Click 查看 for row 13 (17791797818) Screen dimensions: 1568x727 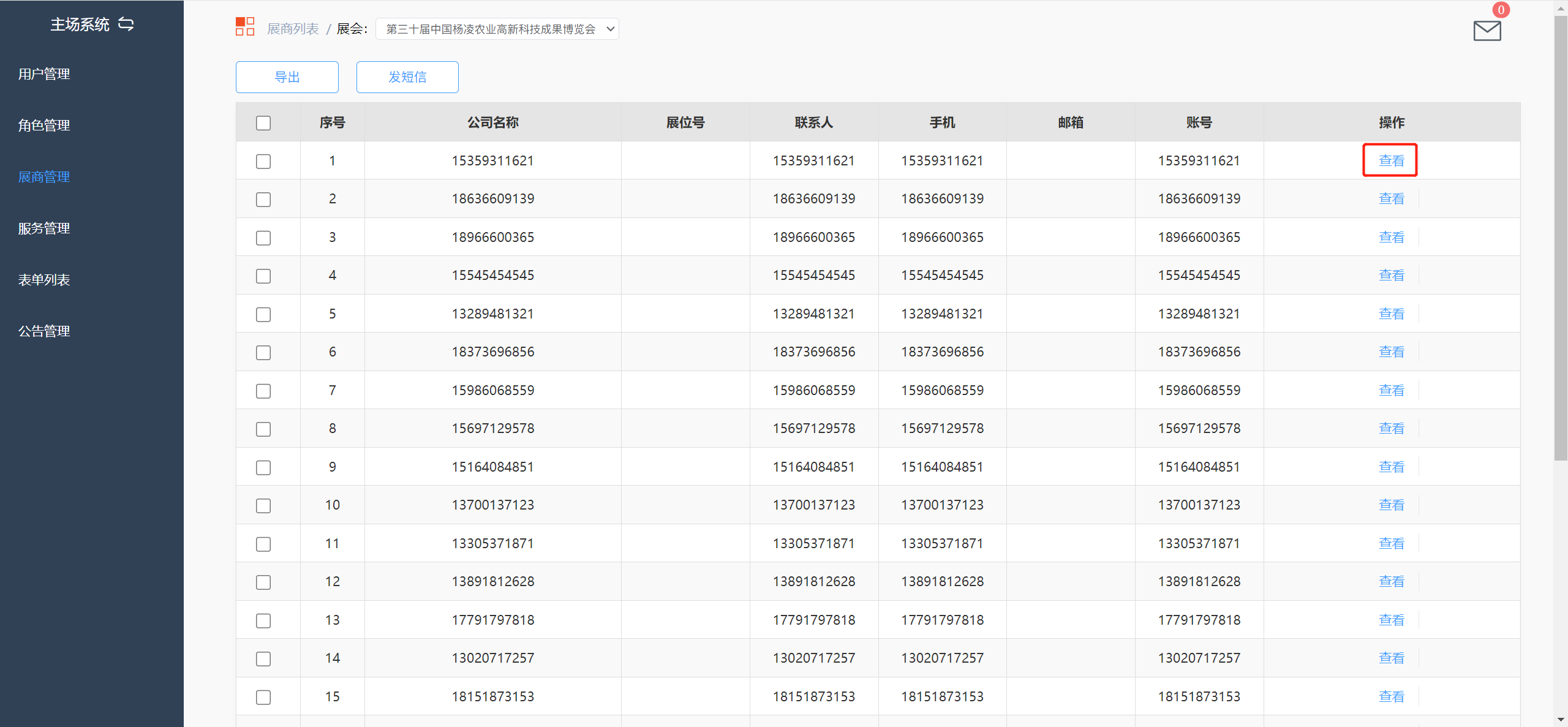(1391, 620)
